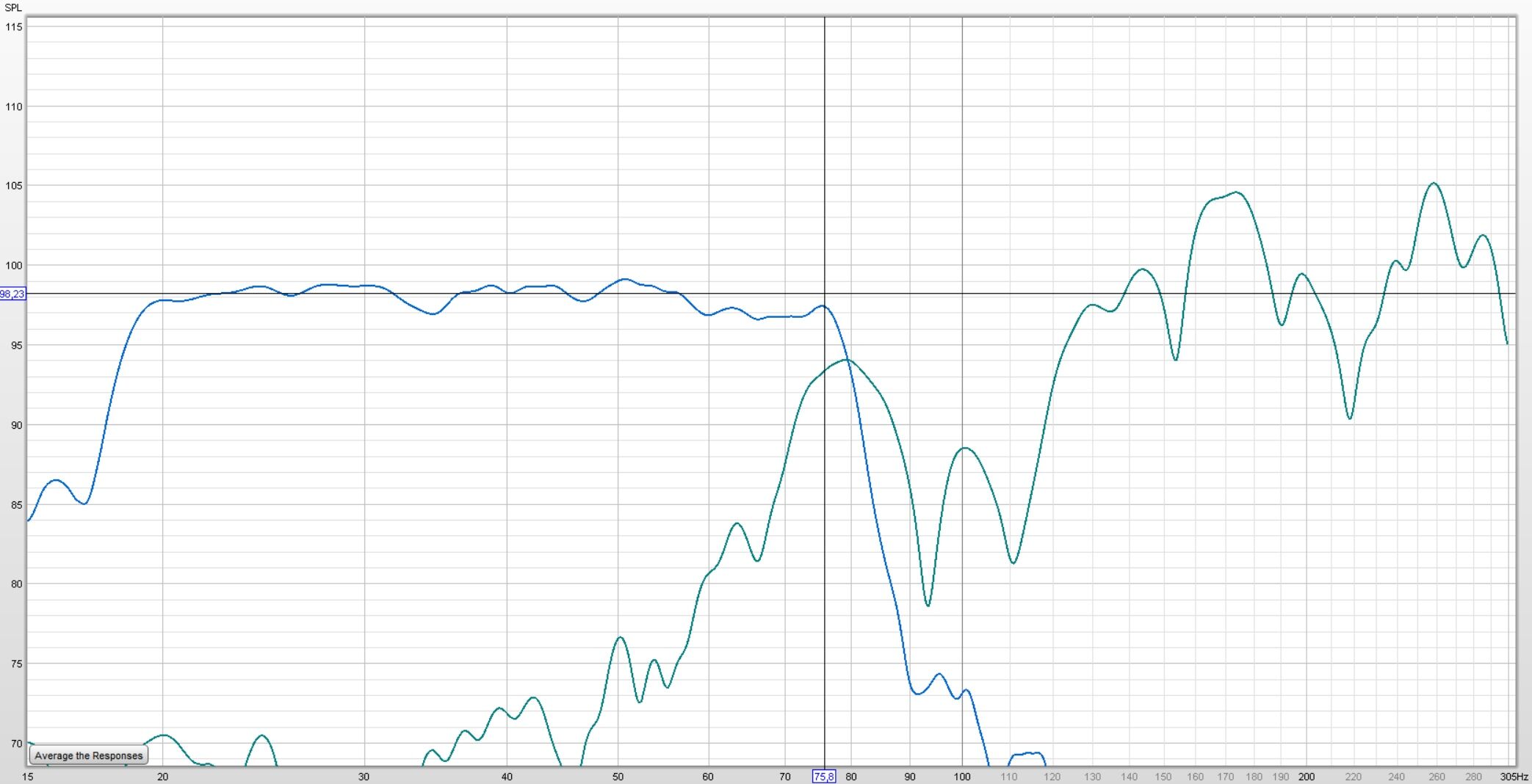Click the 105 SPL axis label
1532x784 pixels.
coord(14,186)
